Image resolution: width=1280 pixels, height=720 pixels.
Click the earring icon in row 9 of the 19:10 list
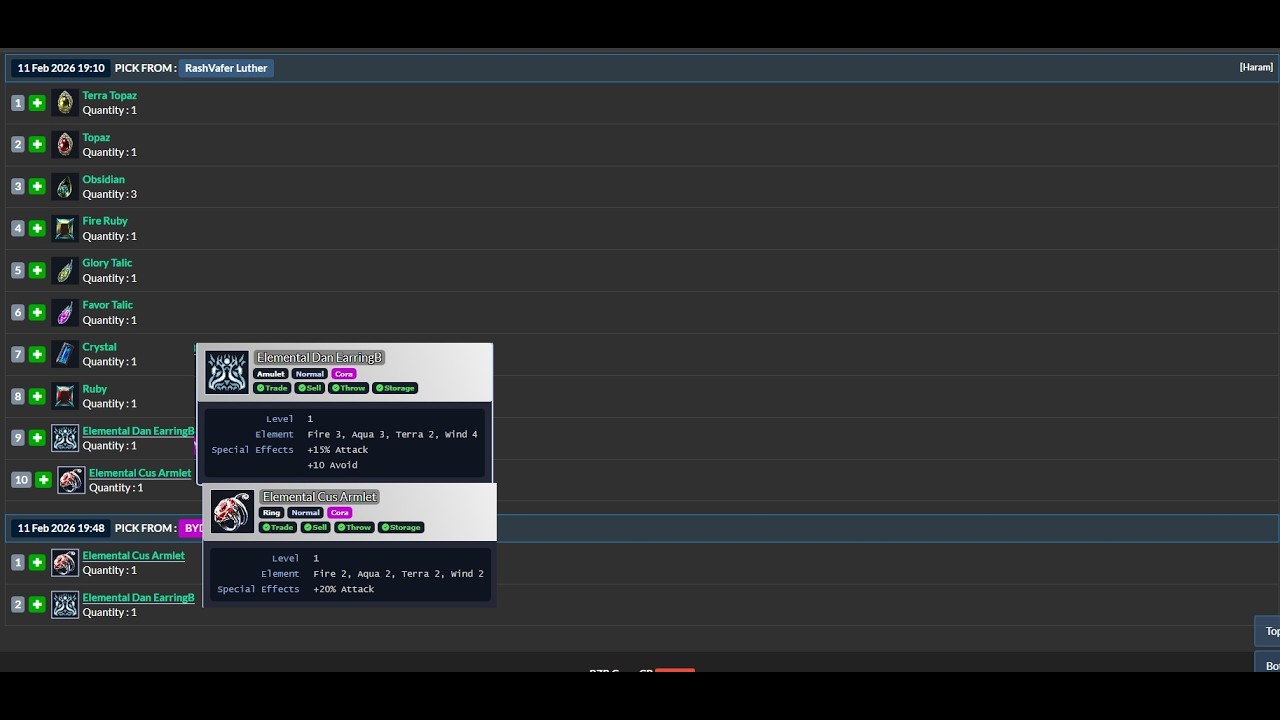(x=65, y=438)
